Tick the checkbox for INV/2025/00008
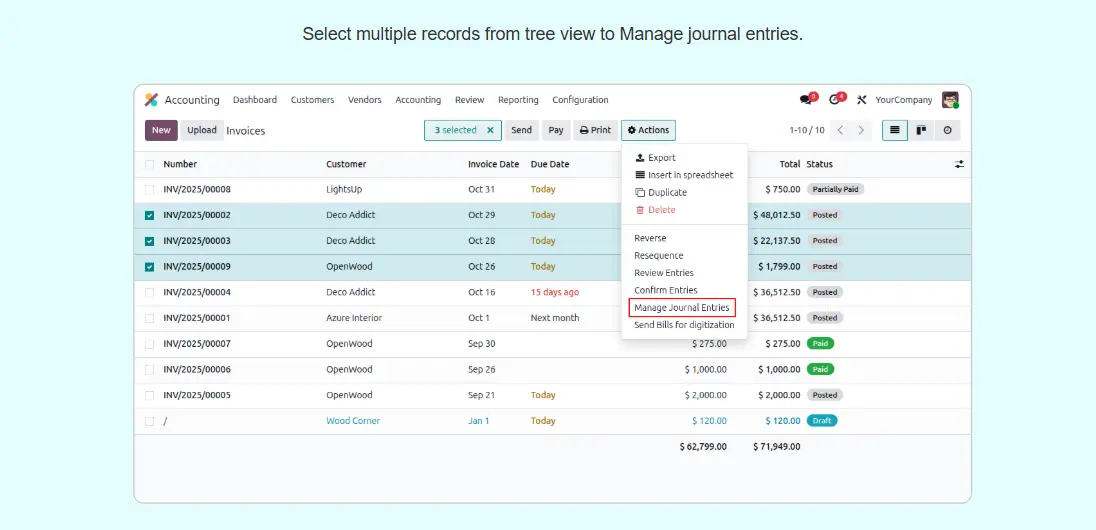Viewport: 1096px width, 530px height. point(150,189)
